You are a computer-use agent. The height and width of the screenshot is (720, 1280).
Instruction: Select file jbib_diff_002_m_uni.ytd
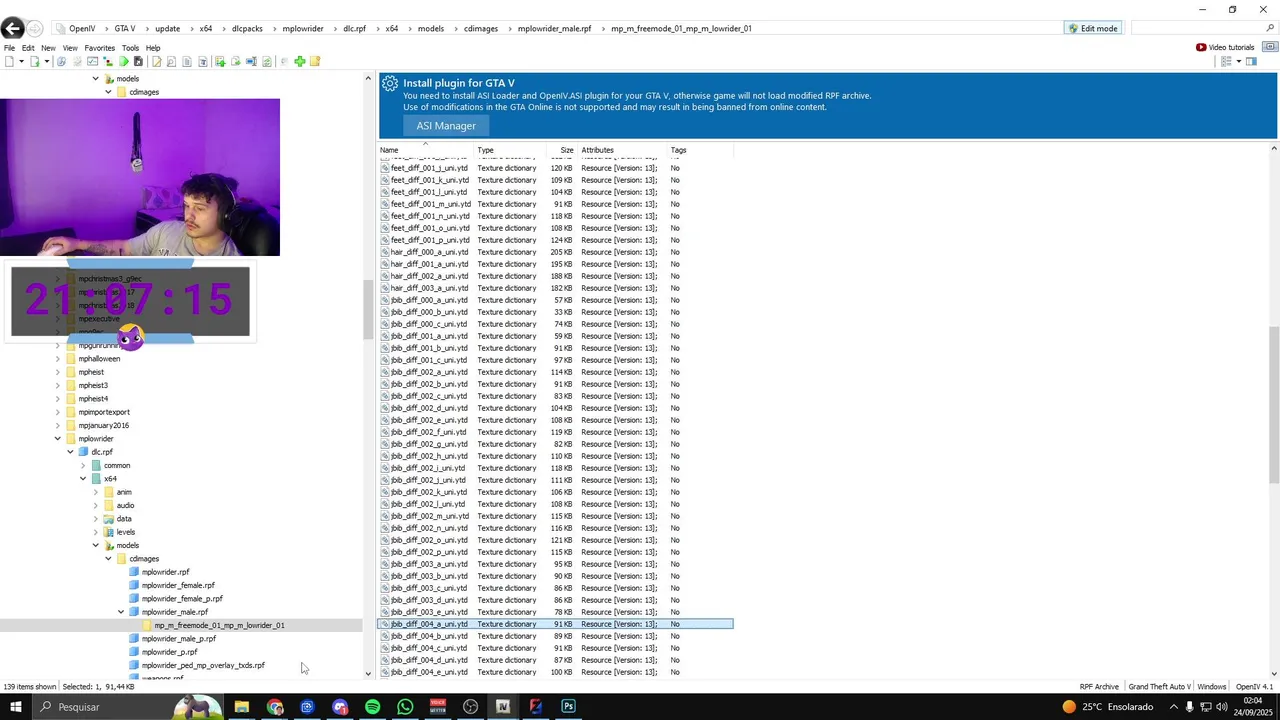point(429,516)
